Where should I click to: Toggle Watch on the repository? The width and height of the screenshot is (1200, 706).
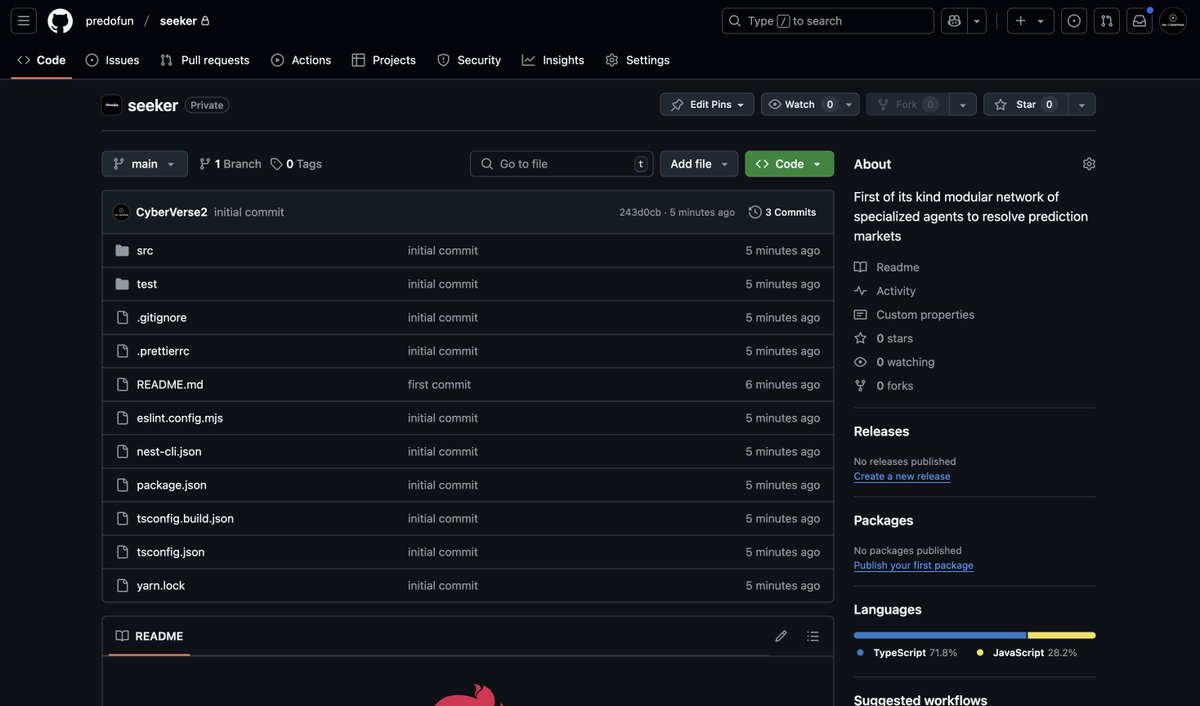[800, 105]
